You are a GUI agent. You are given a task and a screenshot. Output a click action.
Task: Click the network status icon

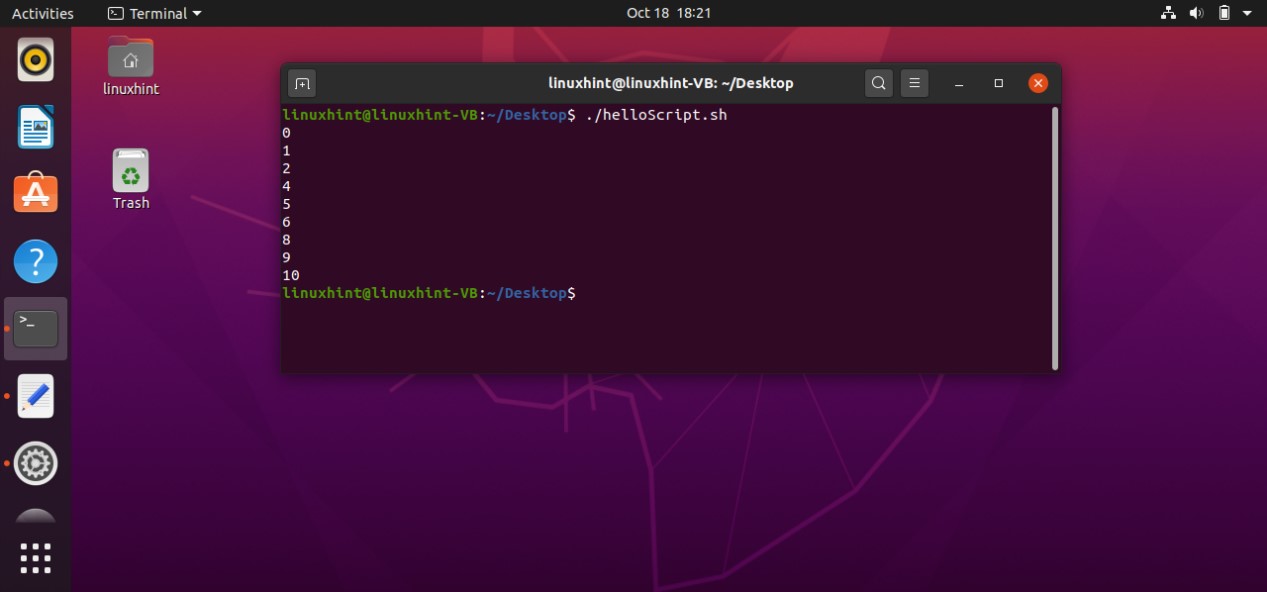[x=1168, y=13]
